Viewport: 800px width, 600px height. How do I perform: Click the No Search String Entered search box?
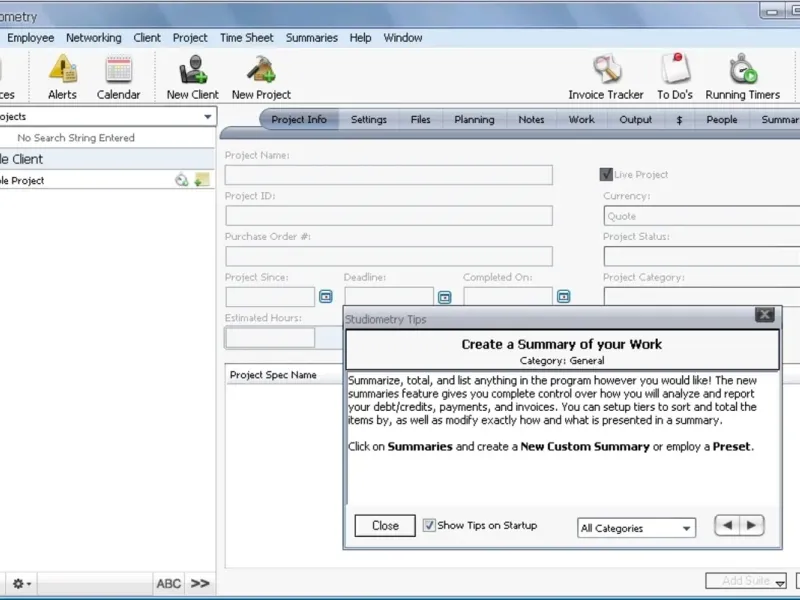107,138
